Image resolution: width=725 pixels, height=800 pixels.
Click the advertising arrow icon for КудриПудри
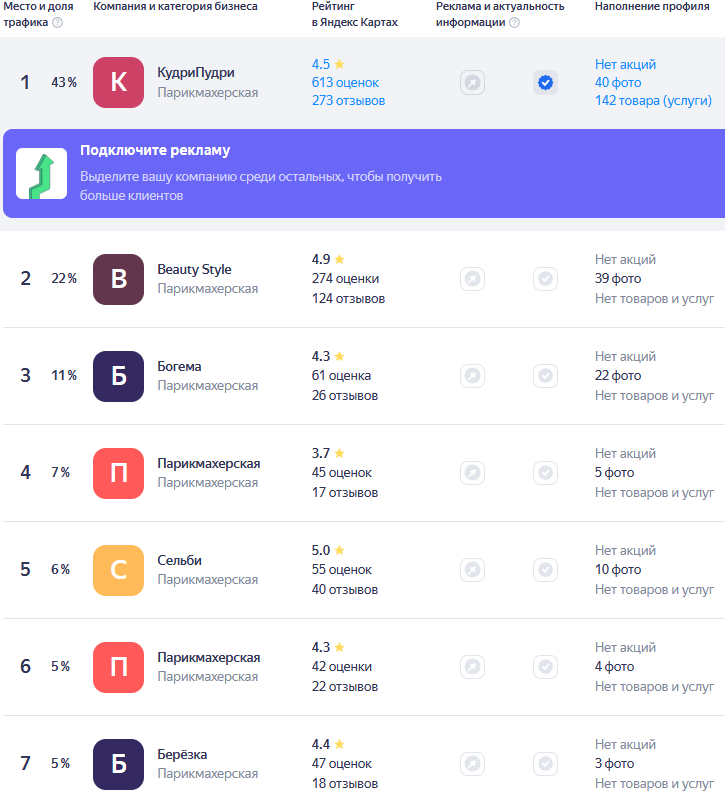[x=472, y=83]
